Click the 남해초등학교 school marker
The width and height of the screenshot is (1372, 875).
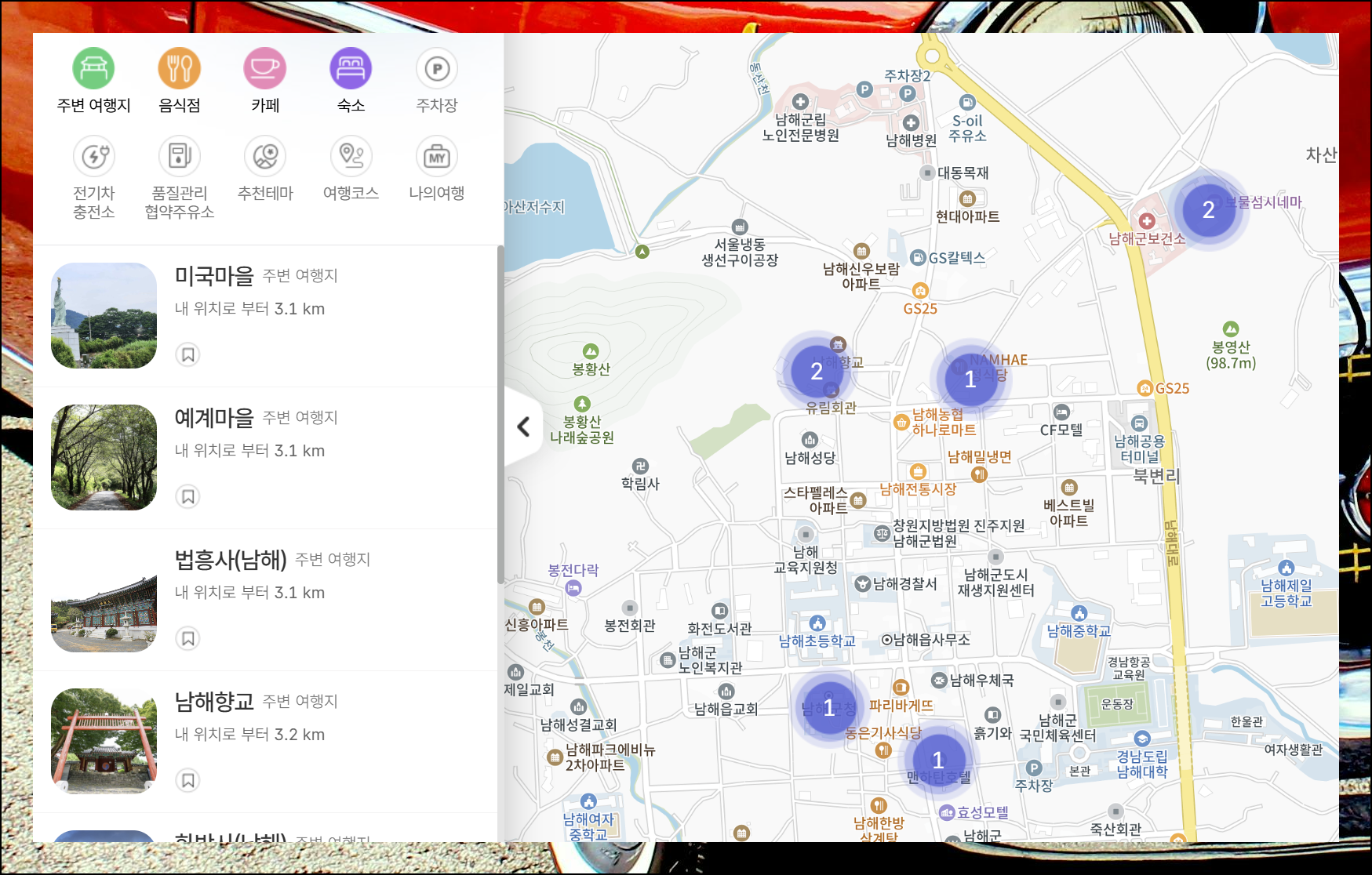coord(818,623)
